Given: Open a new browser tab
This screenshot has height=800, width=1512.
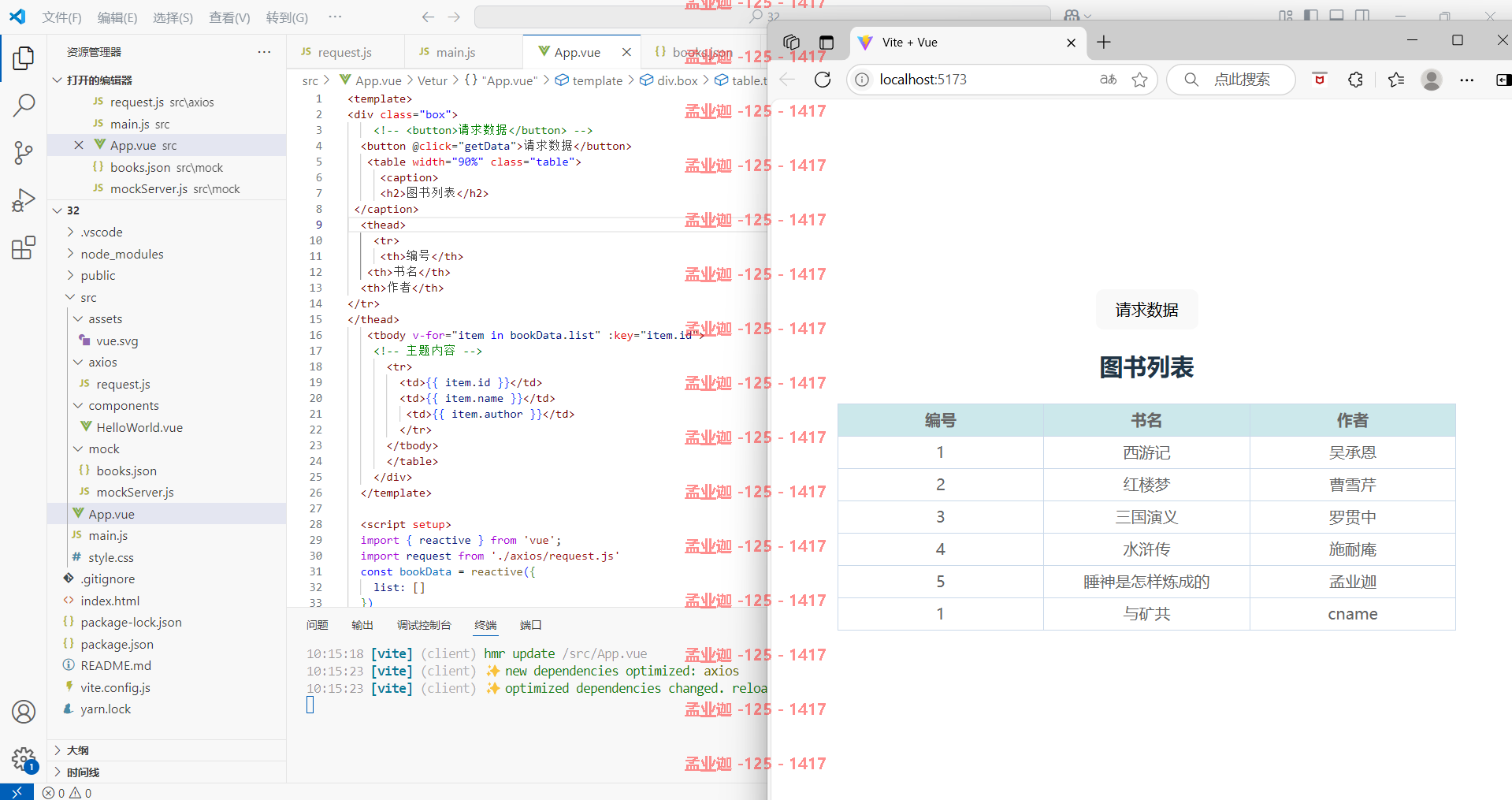Looking at the screenshot, I should click(1104, 43).
